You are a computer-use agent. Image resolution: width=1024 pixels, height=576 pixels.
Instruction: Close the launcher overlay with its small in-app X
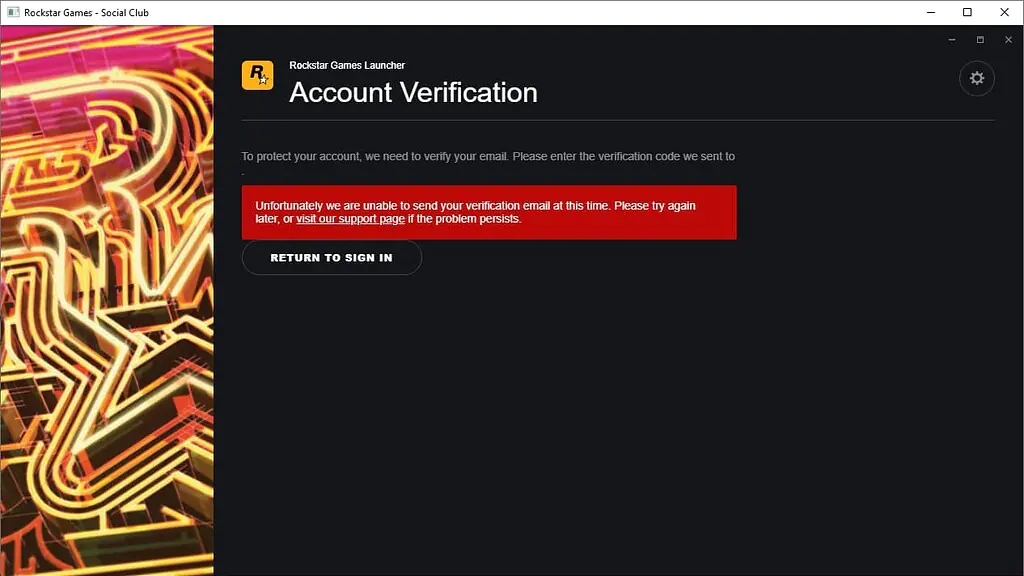(1008, 39)
